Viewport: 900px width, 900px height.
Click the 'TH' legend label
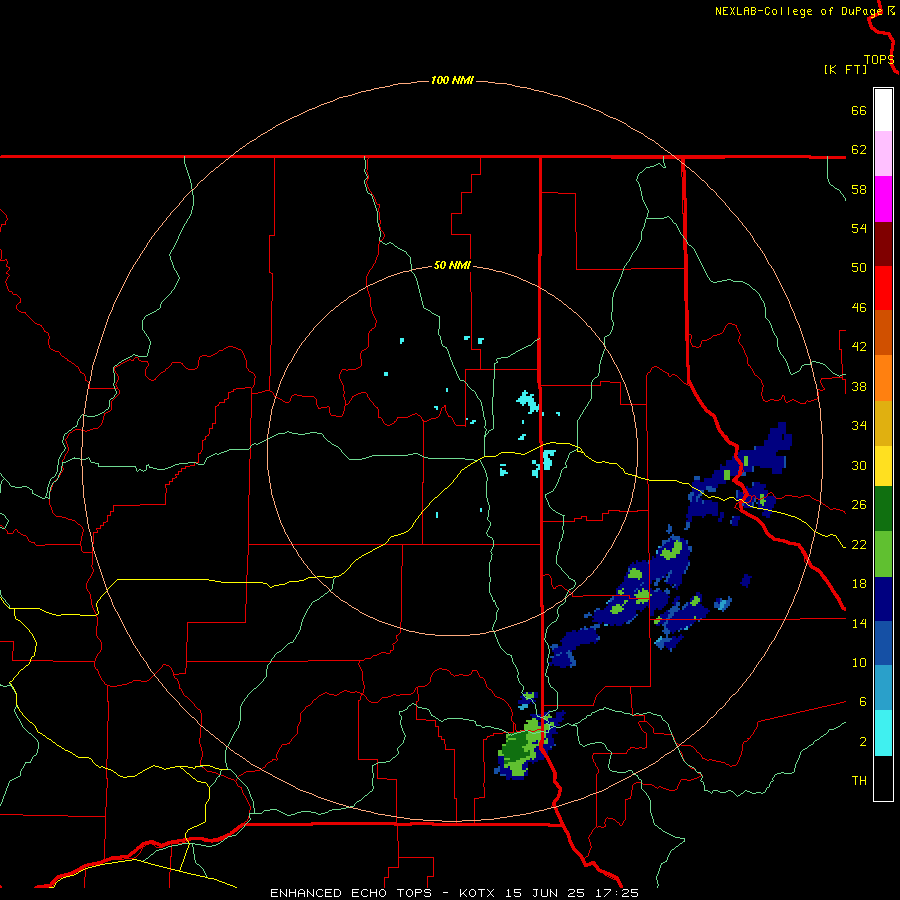pyautogui.click(x=859, y=781)
